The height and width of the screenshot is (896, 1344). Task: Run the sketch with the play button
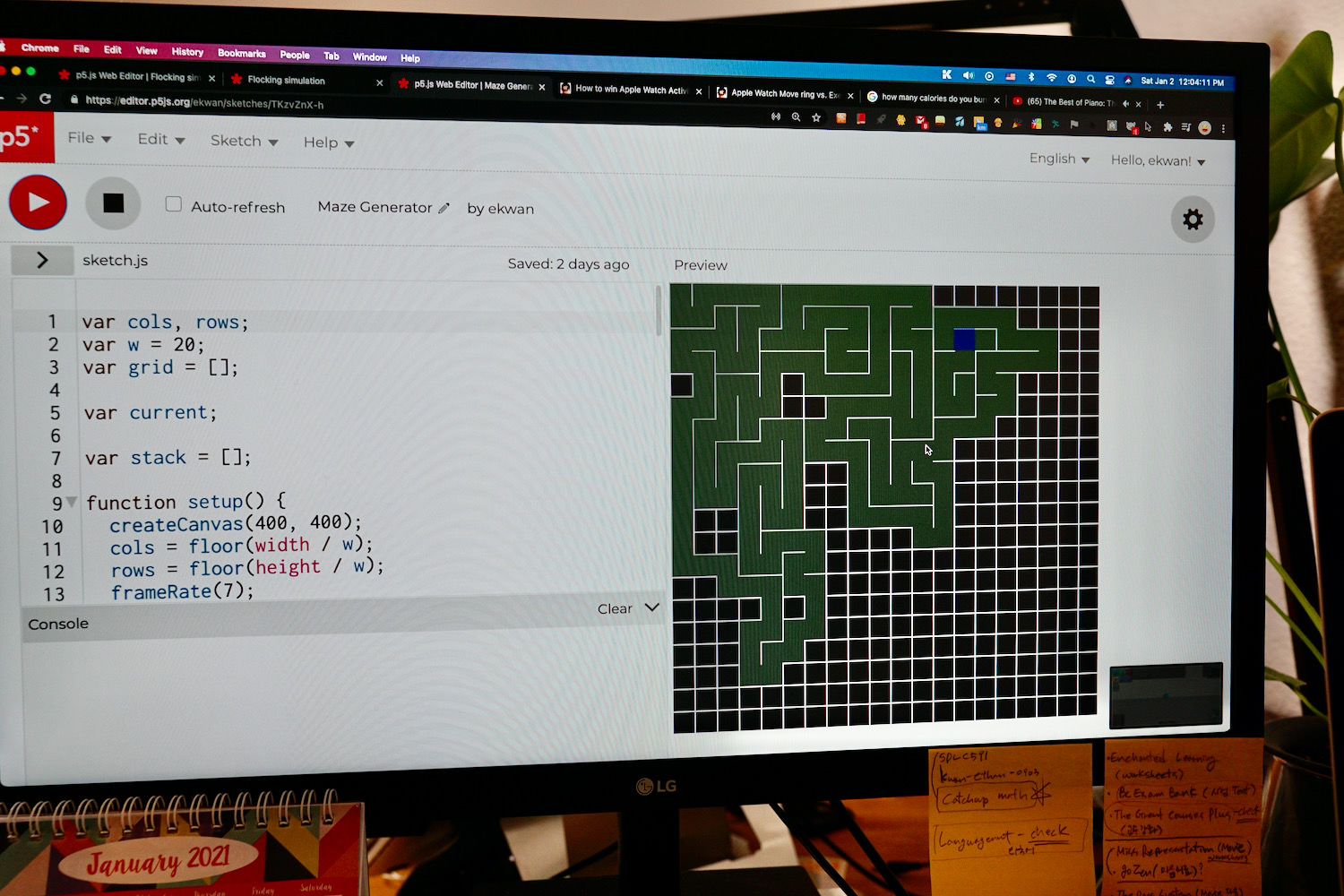pyautogui.click(x=38, y=202)
